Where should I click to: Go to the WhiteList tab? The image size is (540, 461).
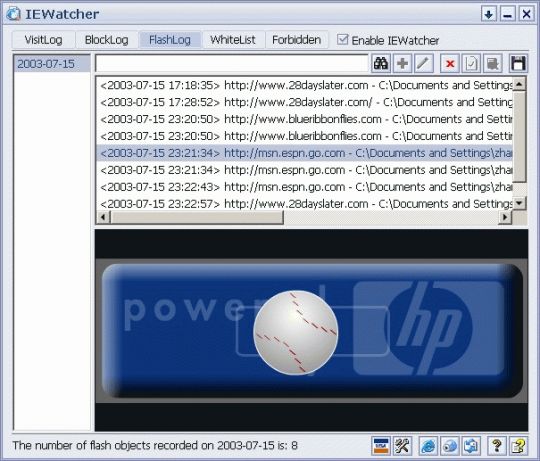tap(233, 40)
